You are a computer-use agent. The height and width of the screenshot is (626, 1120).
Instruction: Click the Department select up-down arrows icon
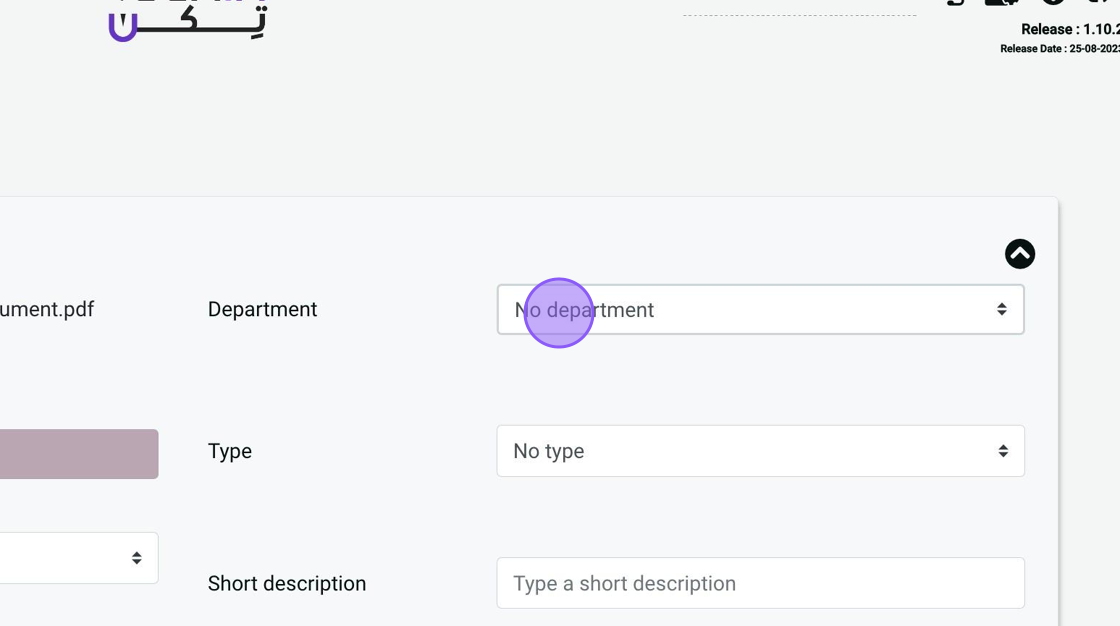point(1001,310)
